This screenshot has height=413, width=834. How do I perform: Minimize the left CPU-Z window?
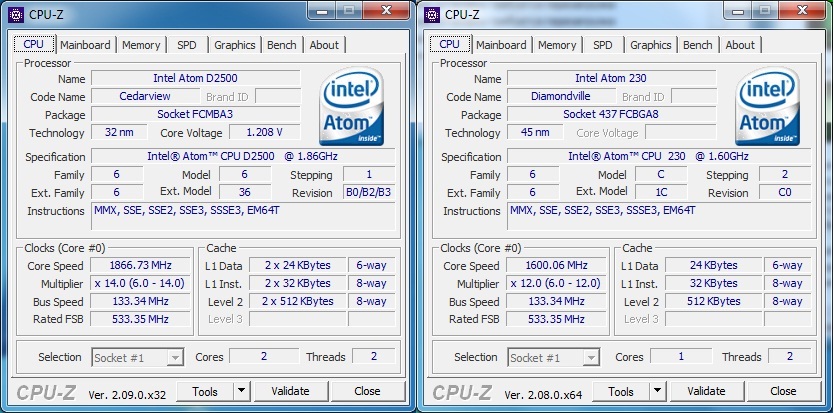point(321,10)
